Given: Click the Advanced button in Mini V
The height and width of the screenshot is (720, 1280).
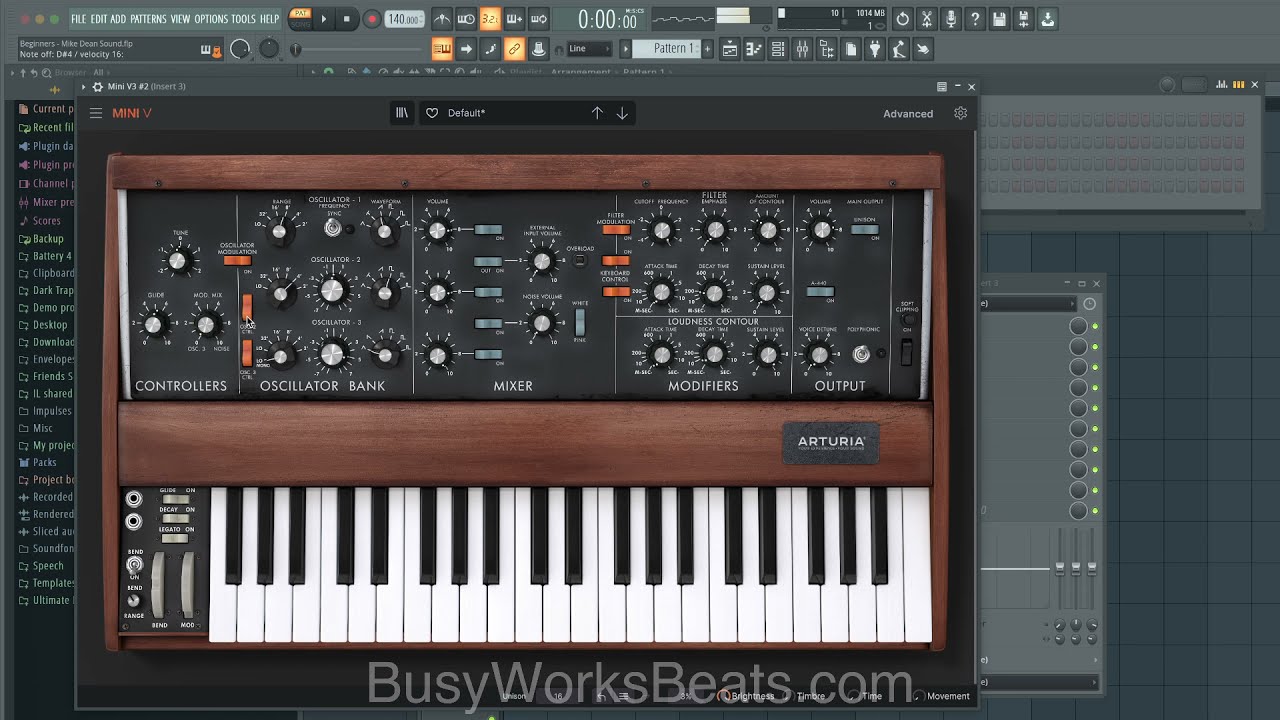Looking at the screenshot, I should coord(908,114).
